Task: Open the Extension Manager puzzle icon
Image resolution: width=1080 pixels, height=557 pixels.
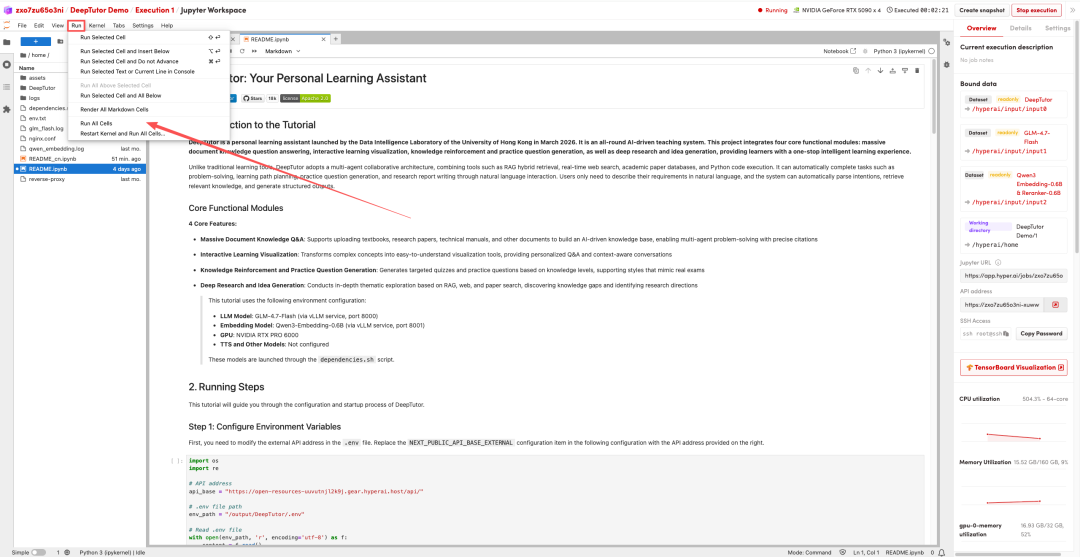Action: [7, 109]
